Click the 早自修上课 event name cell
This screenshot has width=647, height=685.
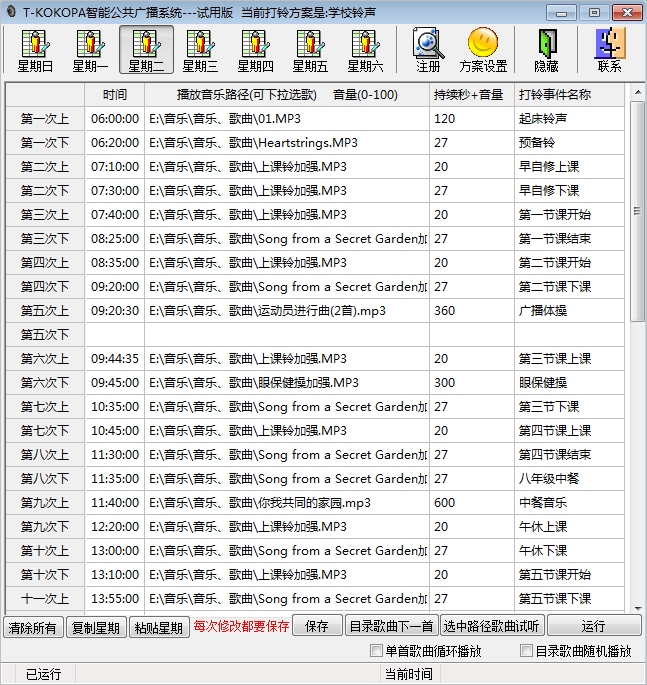pyautogui.click(x=569, y=167)
